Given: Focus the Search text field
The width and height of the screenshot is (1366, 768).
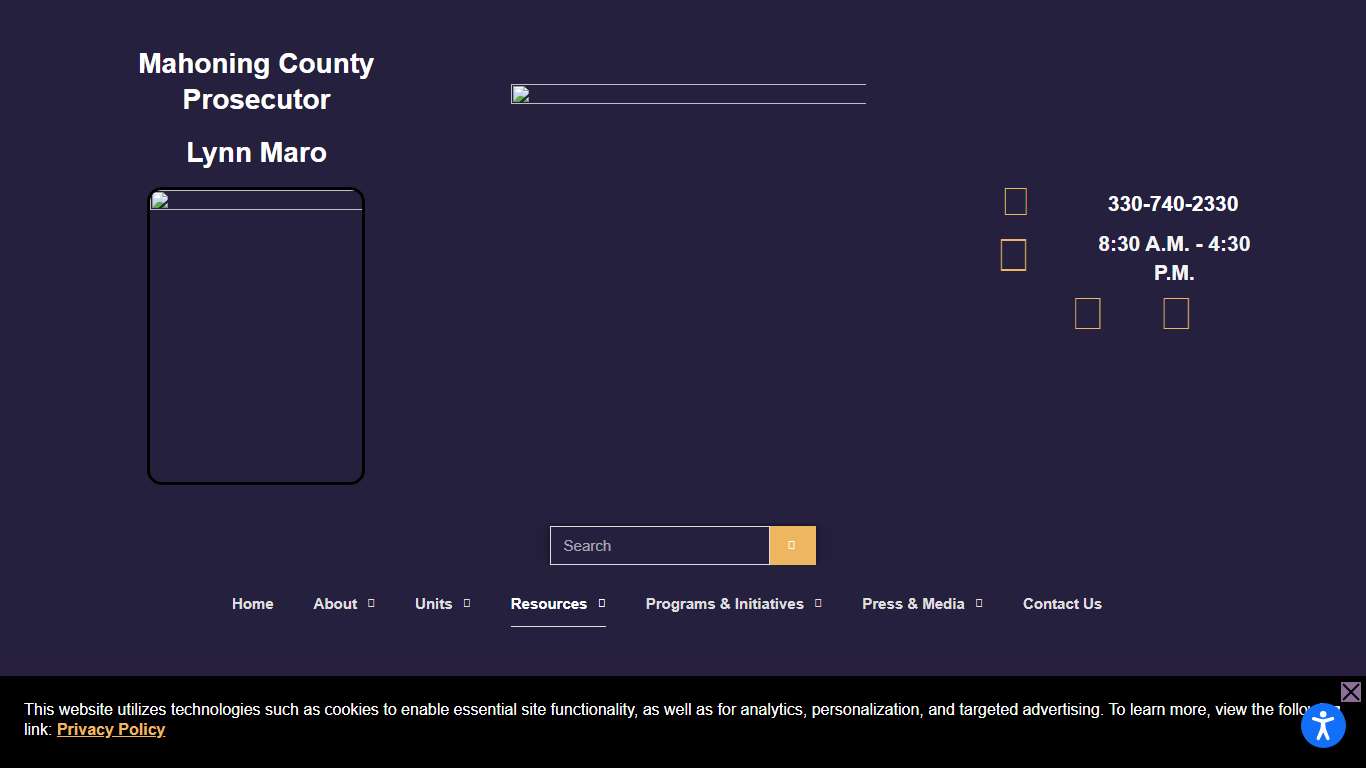Looking at the screenshot, I should pyautogui.click(x=660, y=546).
